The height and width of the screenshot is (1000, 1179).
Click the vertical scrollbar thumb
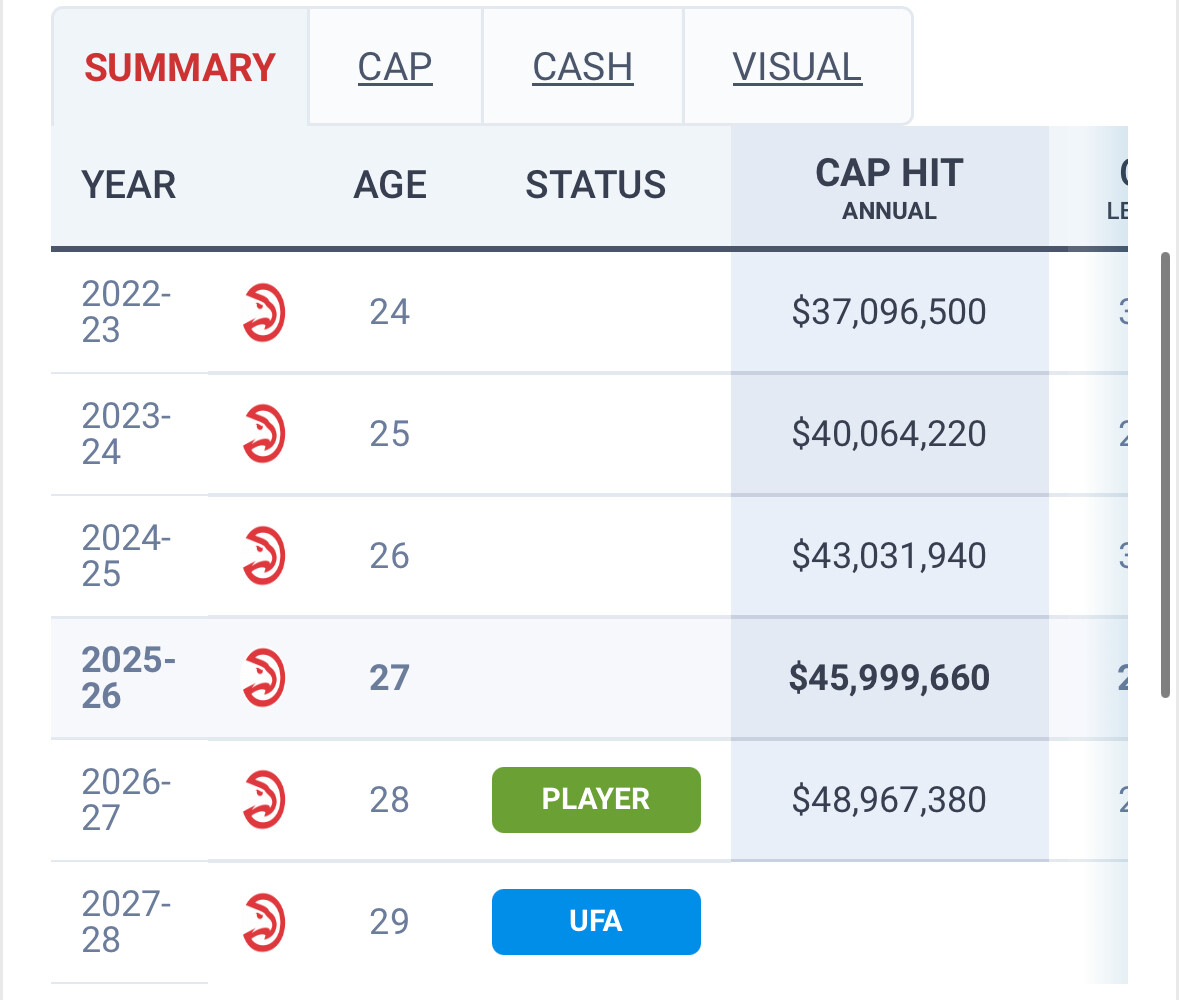point(1165,475)
